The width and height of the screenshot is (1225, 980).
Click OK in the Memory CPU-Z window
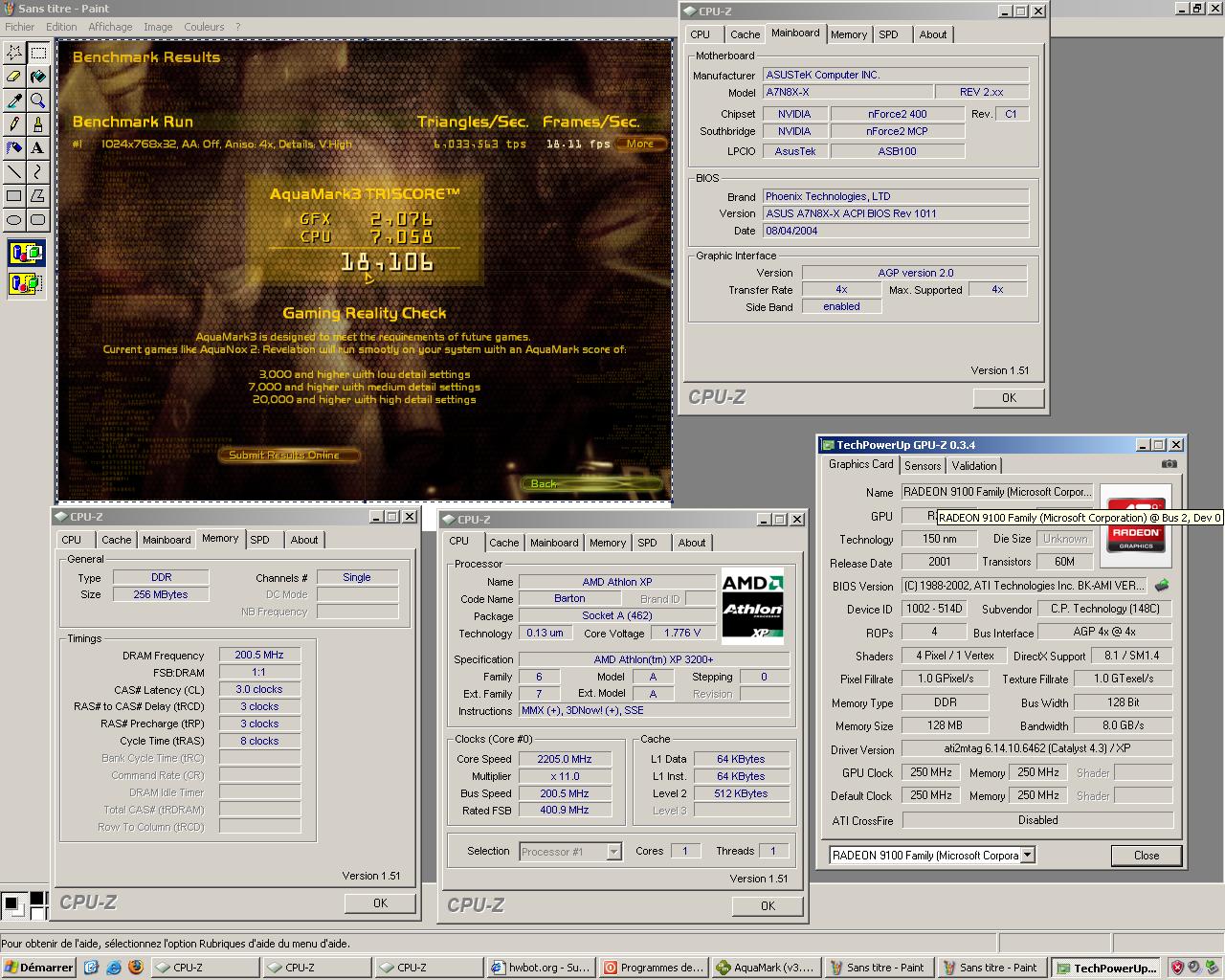(x=380, y=903)
